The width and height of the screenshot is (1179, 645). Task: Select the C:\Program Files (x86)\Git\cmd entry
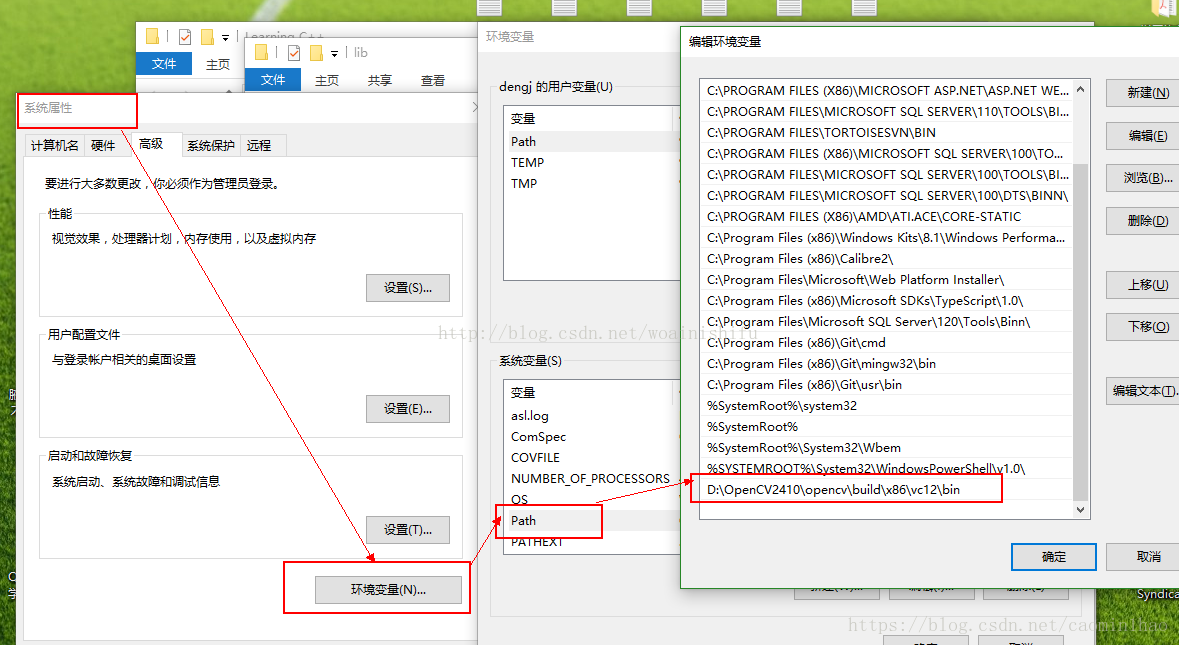[x=886, y=343]
